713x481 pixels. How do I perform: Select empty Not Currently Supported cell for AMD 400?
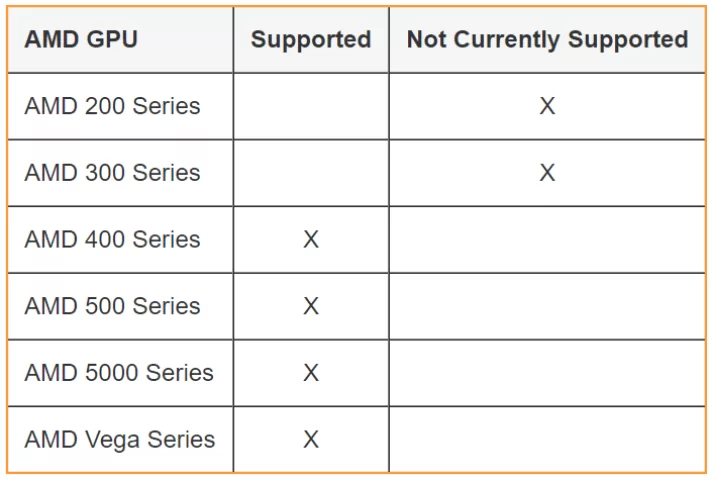coord(547,240)
